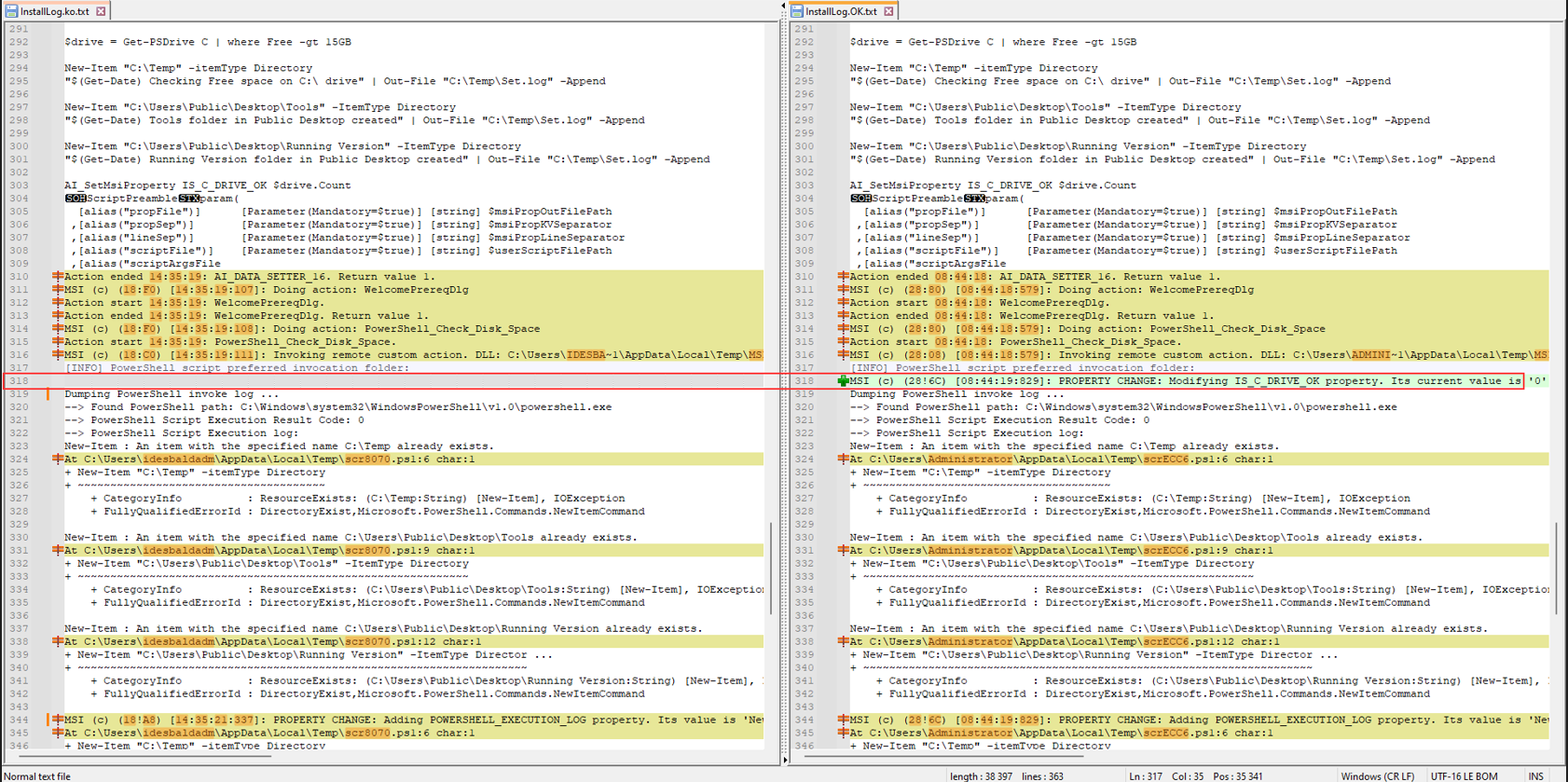Viewport: 1568px width, 782px height.
Task: Click changed-line marker at line 331 in ko log
Action: [58, 551]
